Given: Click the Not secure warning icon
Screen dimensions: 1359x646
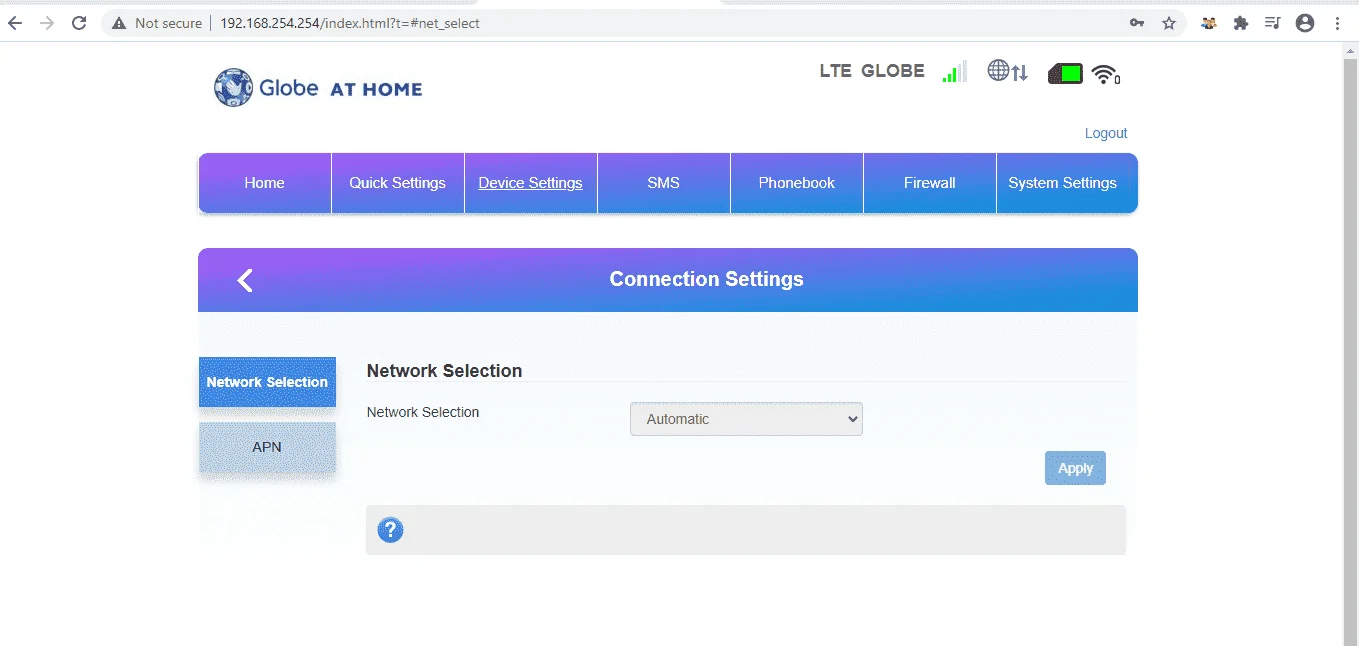Looking at the screenshot, I should [119, 23].
